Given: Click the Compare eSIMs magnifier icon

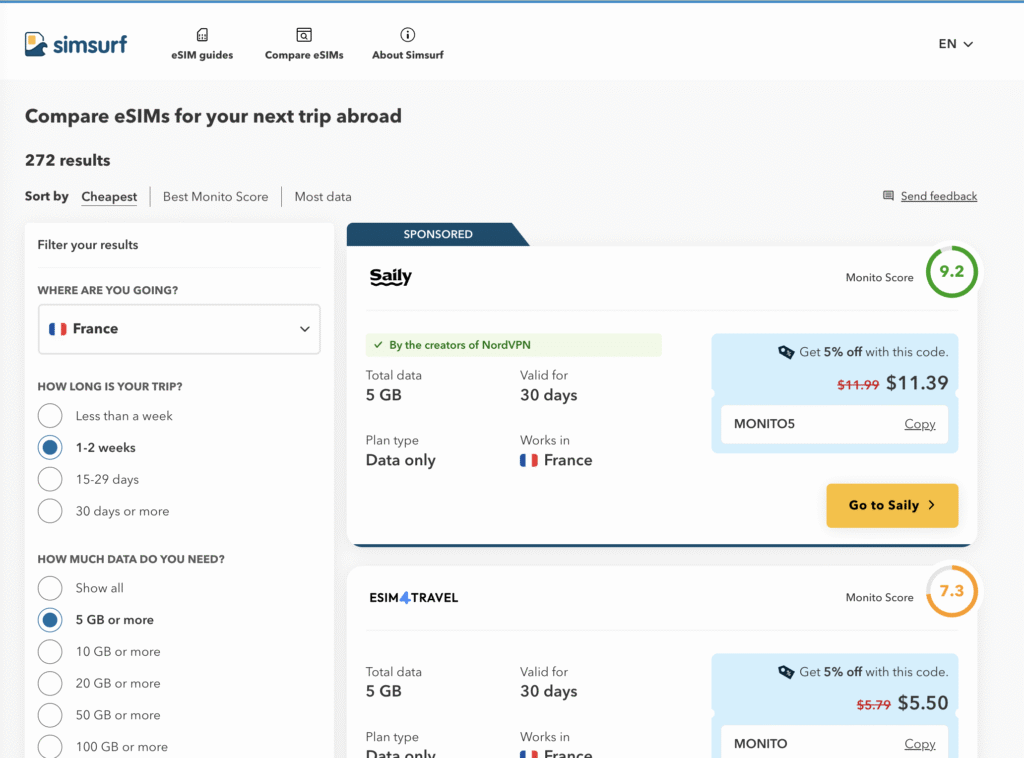Looking at the screenshot, I should click(x=304, y=35).
